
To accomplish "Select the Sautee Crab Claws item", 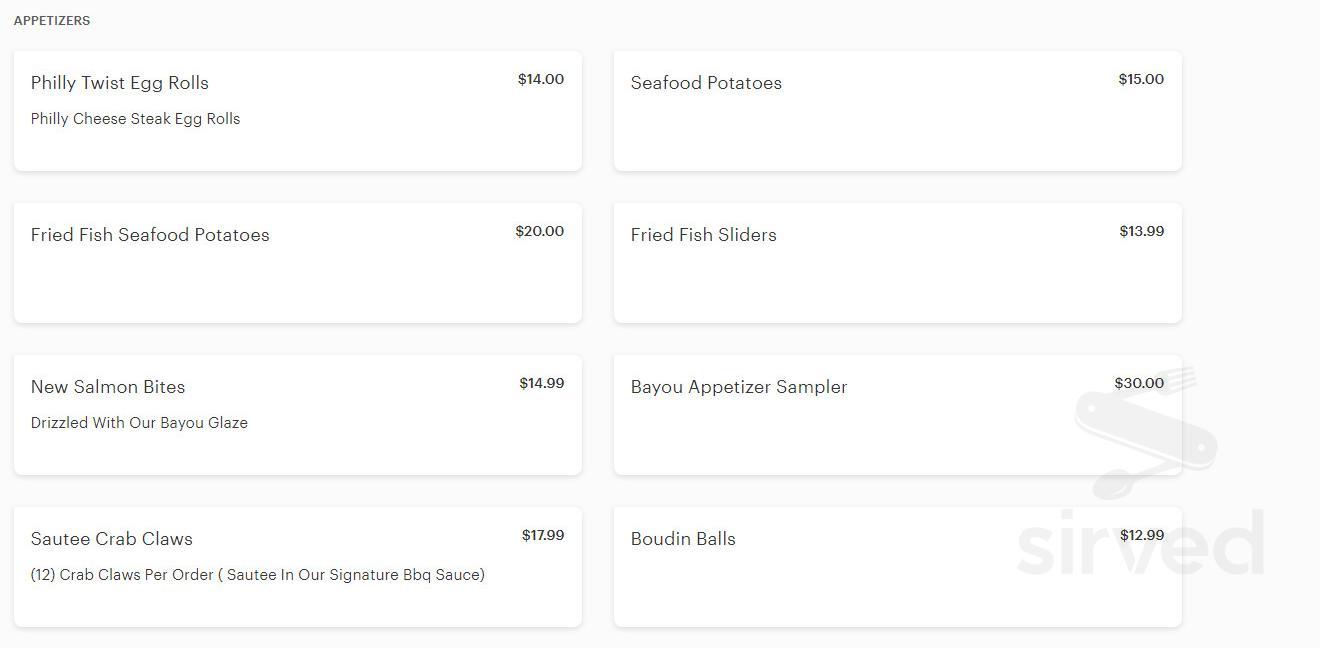I will 297,566.
